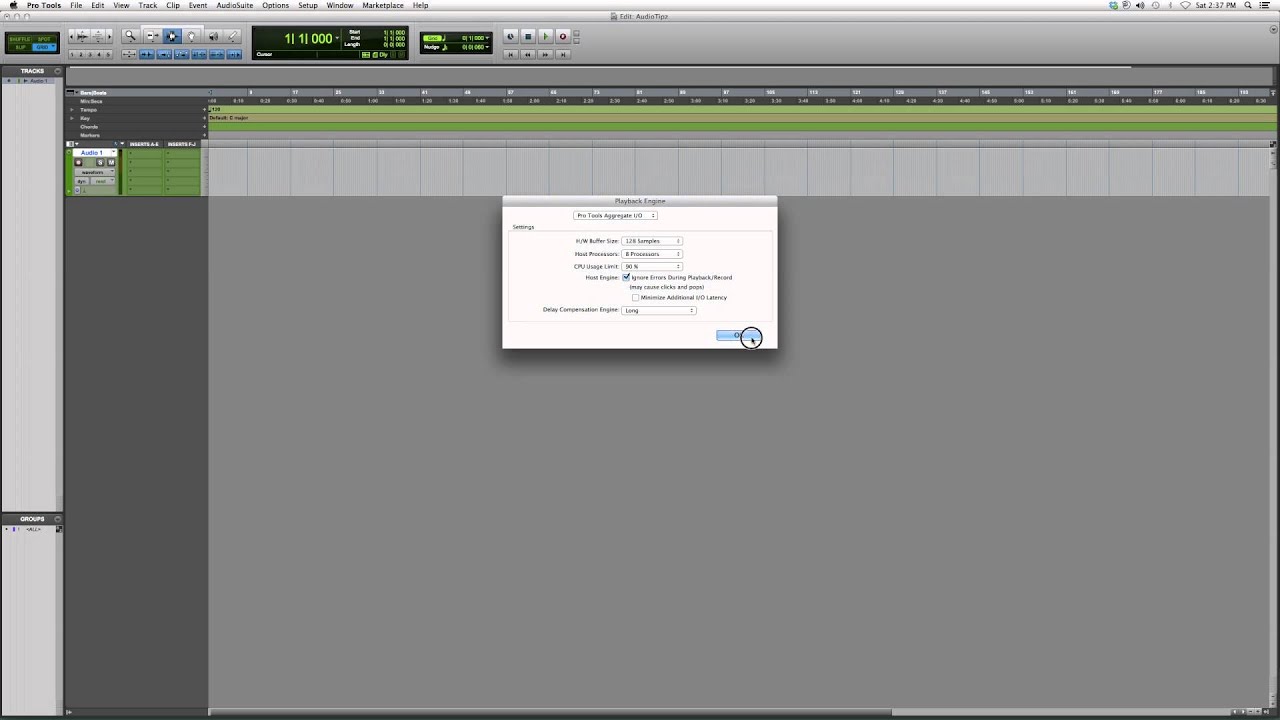Image resolution: width=1280 pixels, height=720 pixels.
Task: Open the Pro Tools application menu
Action: 44,5
